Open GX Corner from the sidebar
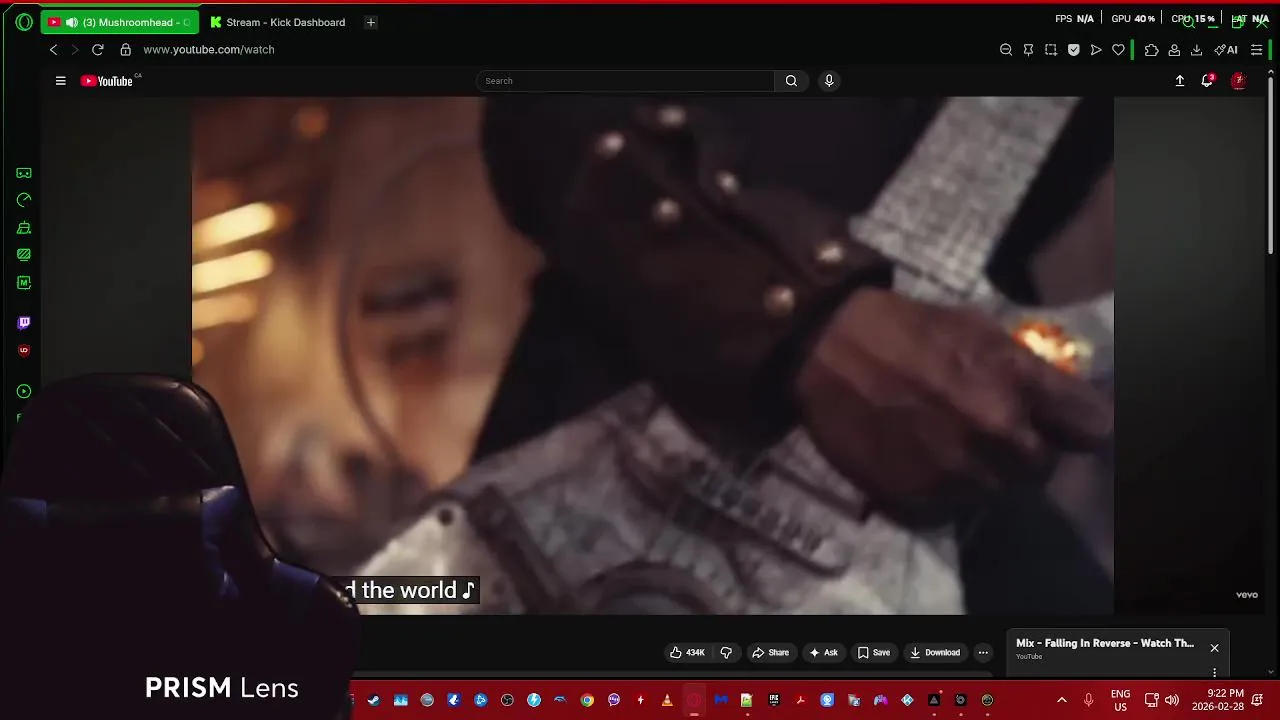The height and width of the screenshot is (720, 1280). point(24,173)
